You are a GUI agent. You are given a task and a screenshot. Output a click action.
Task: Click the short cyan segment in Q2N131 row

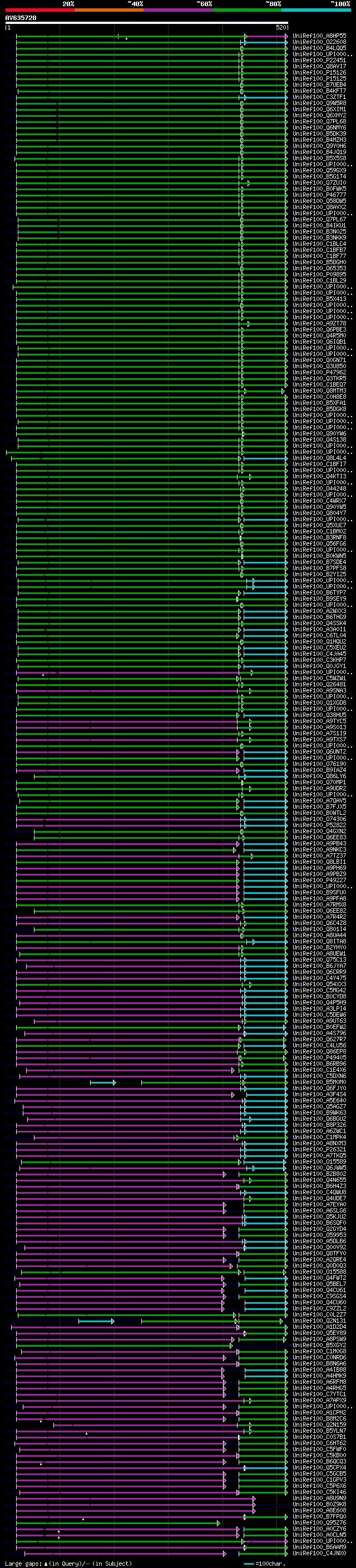pyautogui.click(x=96, y=1321)
